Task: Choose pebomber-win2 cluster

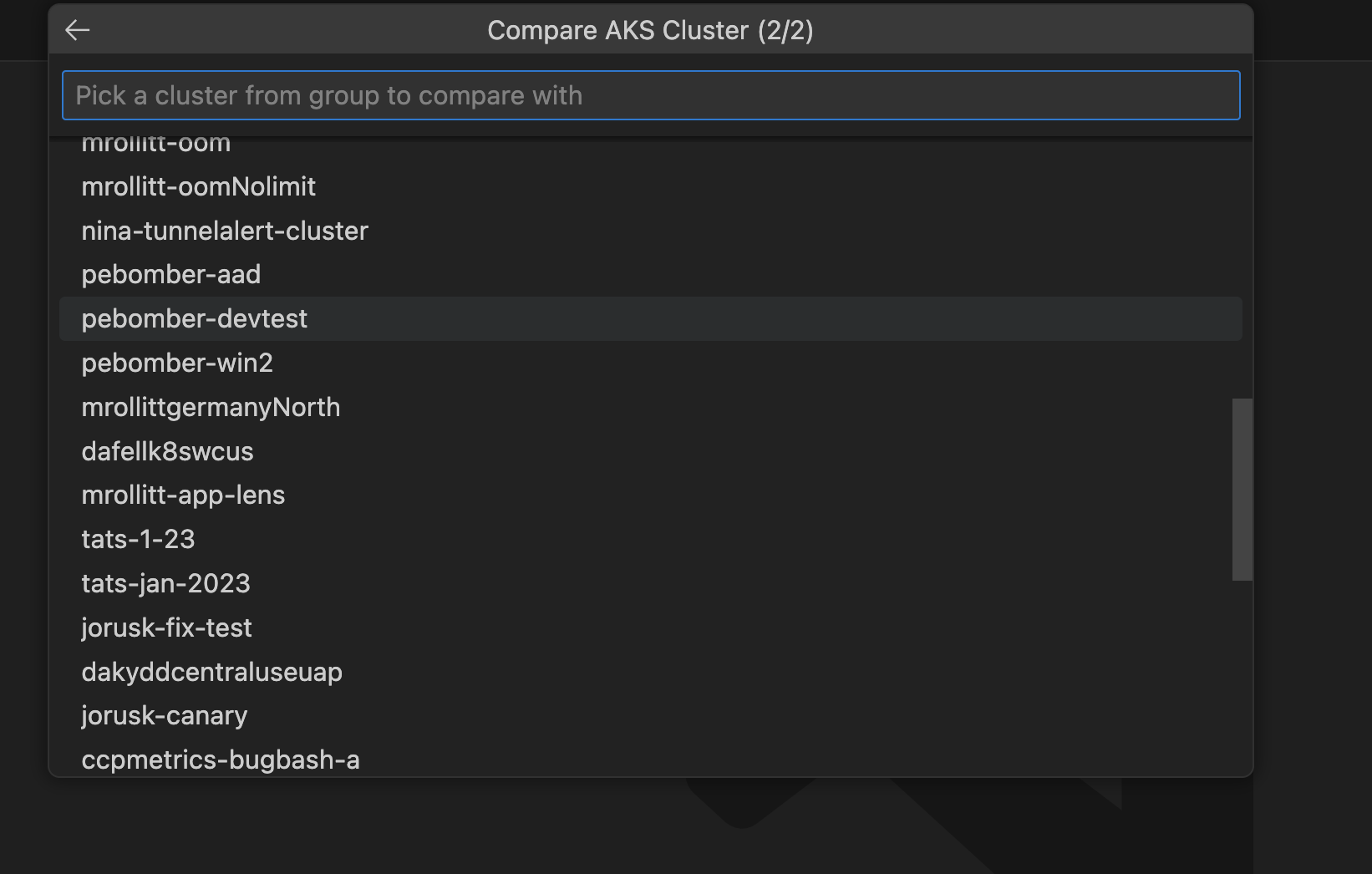Action: pyautogui.click(x=650, y=363)
